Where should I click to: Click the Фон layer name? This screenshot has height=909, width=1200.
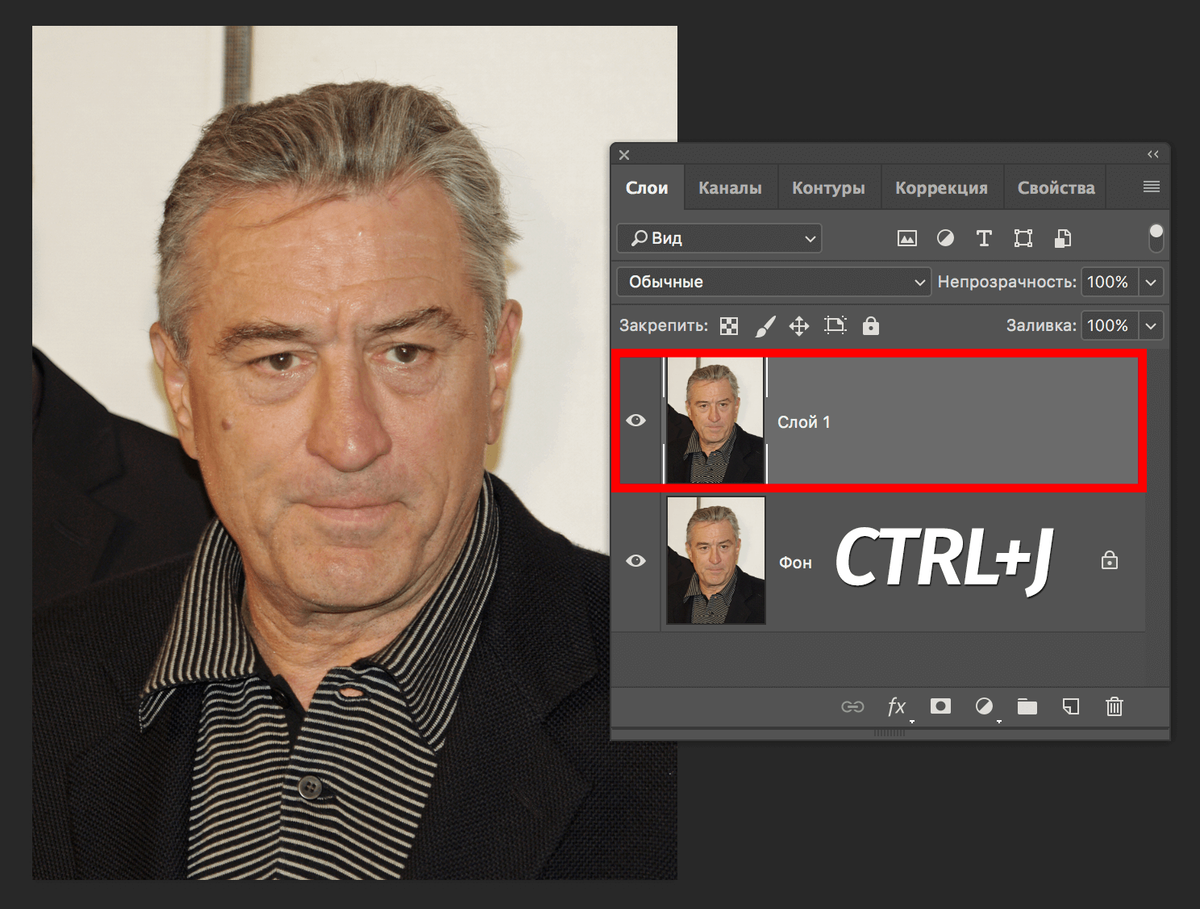[x=795, y=562]
